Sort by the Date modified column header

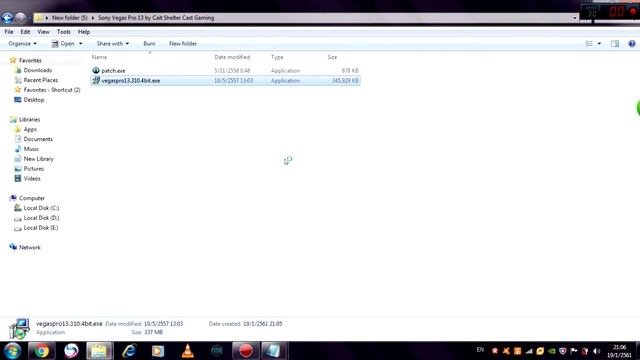coord(232,57)
